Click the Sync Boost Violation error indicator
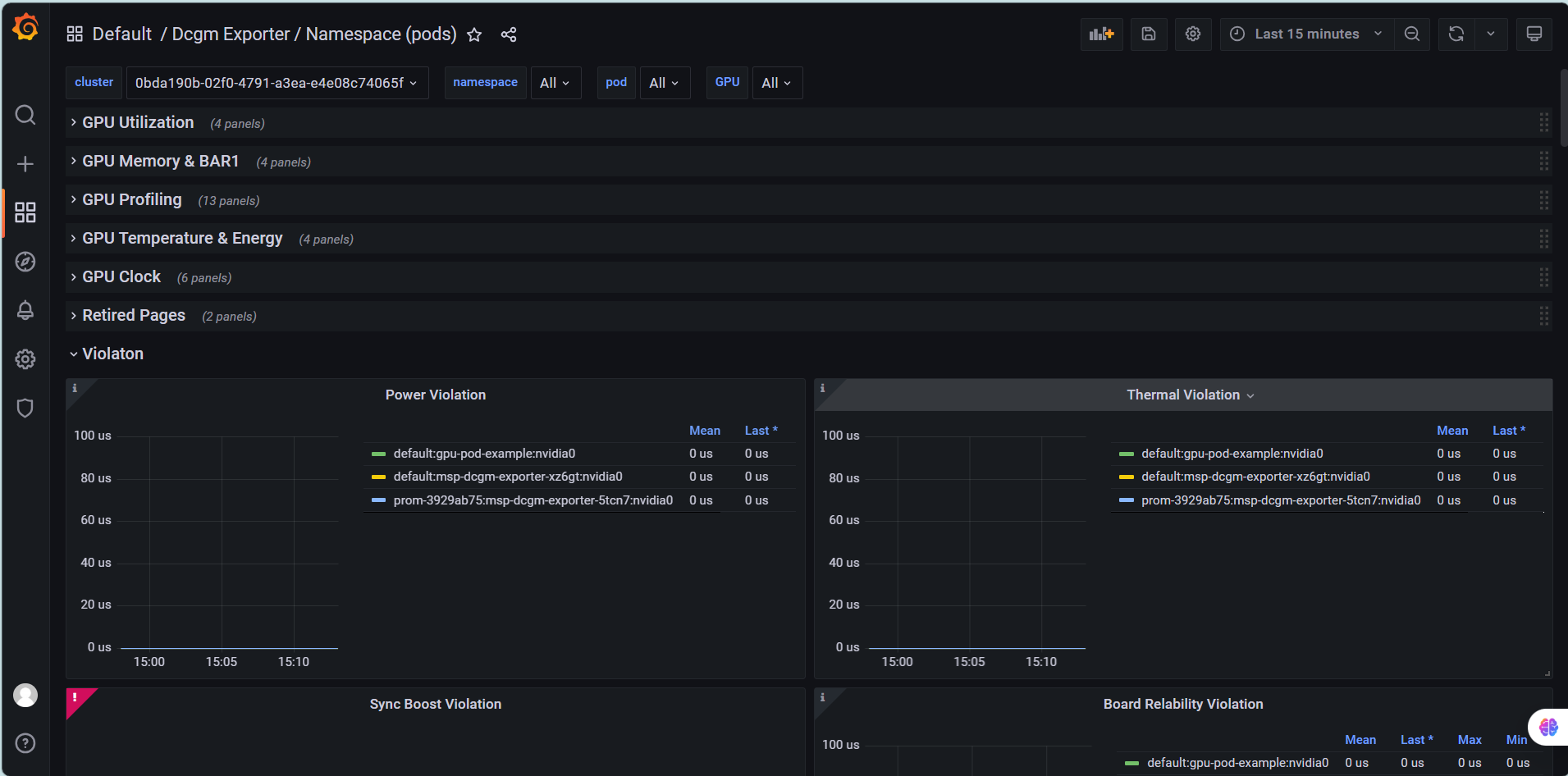Screen dimensions: 1568x776 click(75, 698)
